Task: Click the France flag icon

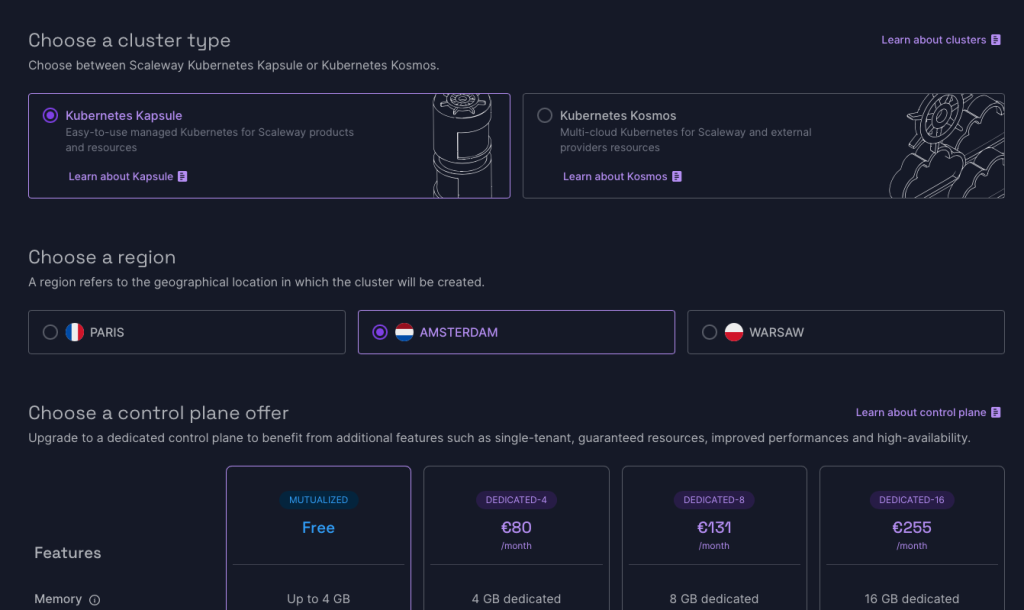Action: tap(75, 332)
